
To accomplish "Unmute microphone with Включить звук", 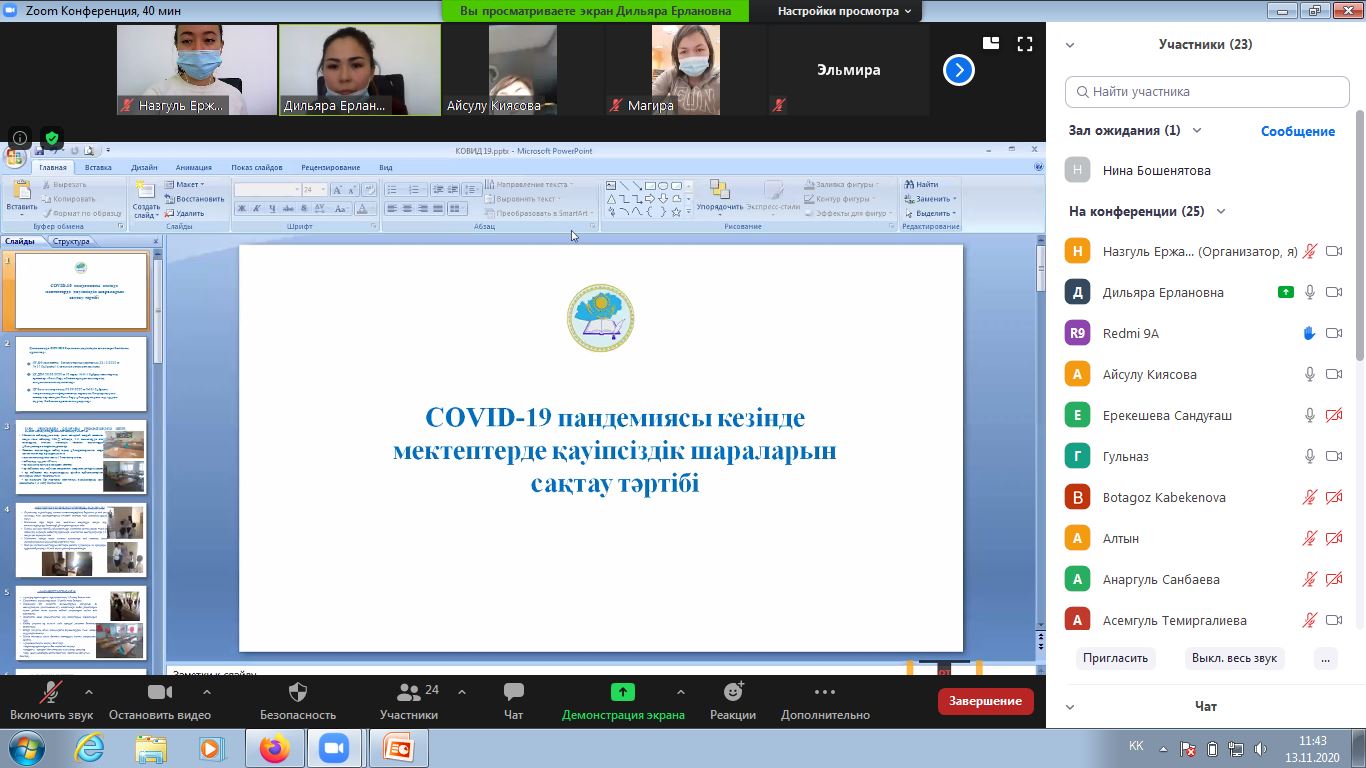I will coord(50,692).
